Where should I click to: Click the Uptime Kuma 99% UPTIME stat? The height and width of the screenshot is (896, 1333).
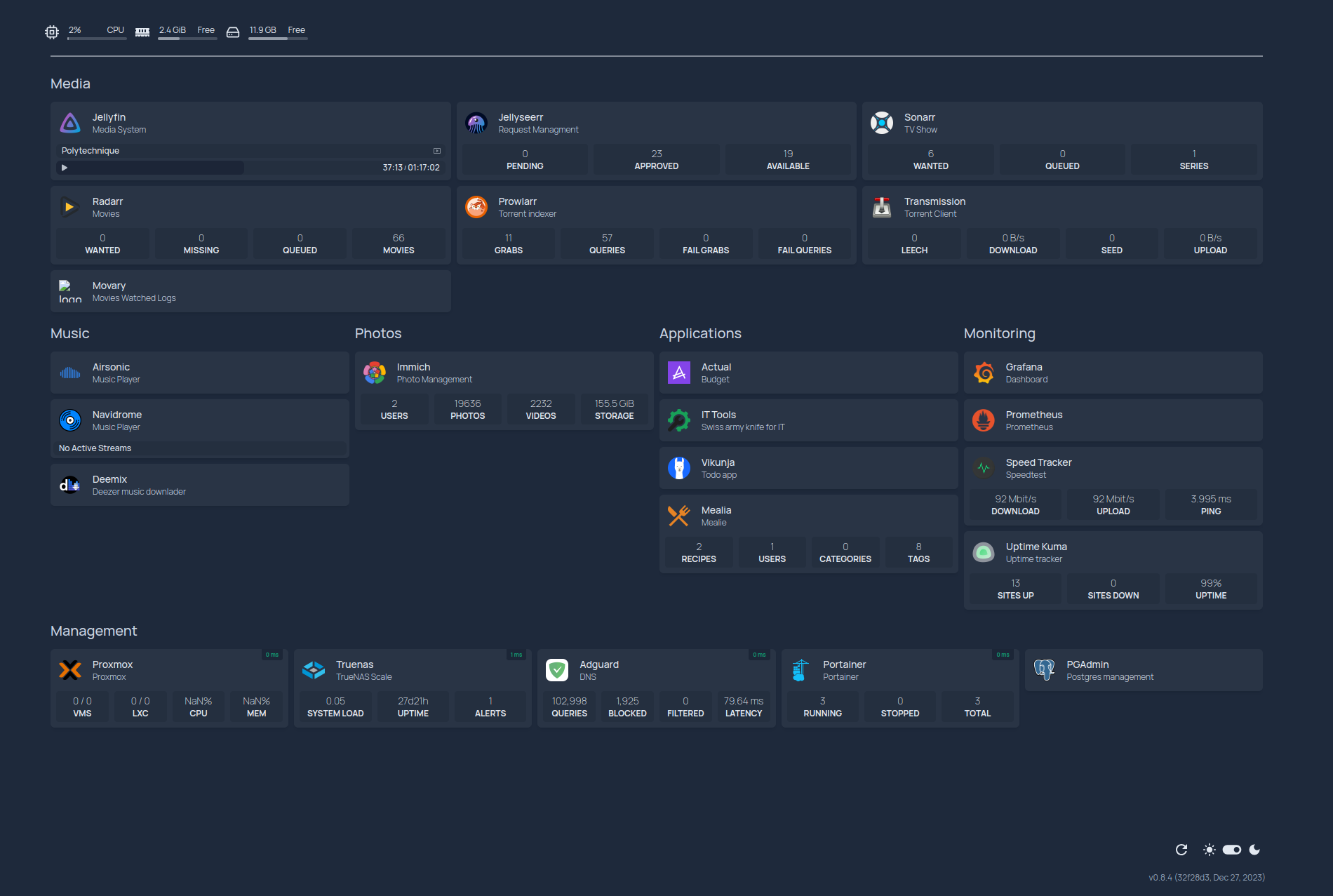(x=1211, y=589)
